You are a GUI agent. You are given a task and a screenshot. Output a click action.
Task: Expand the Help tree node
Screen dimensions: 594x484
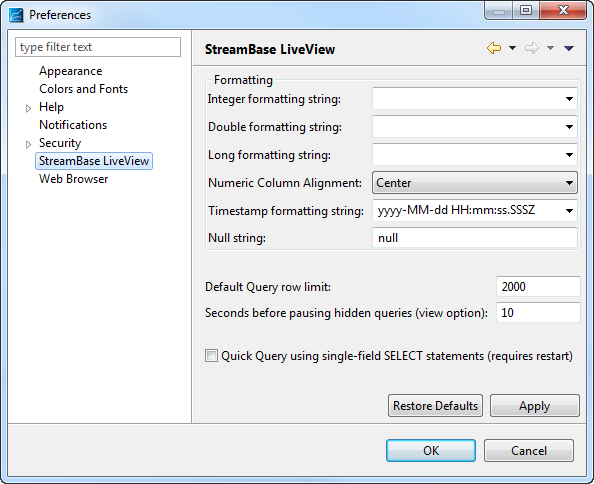(28, 108)
